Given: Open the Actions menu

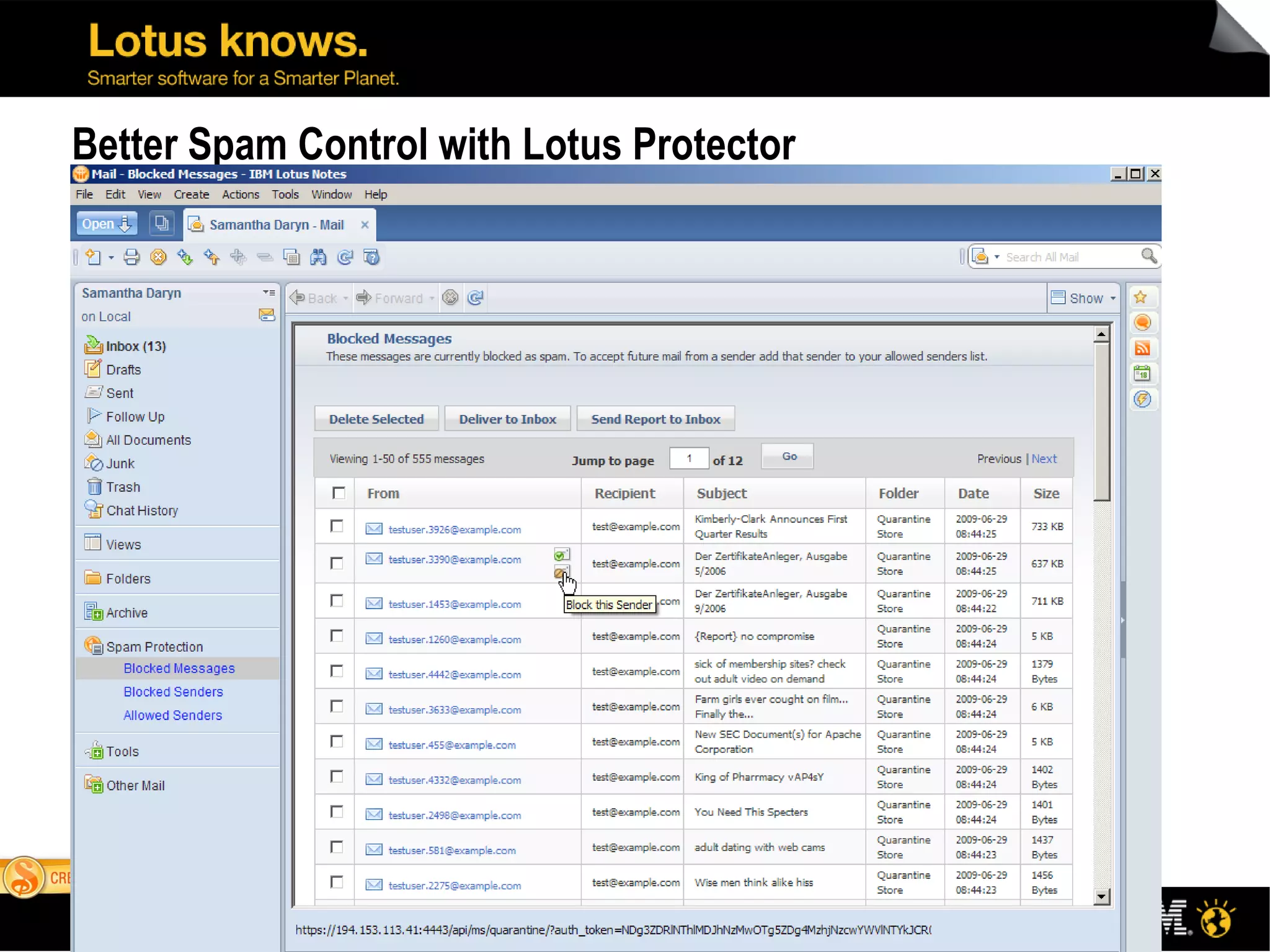Looking at the screenshot, I should click(241, 194).
